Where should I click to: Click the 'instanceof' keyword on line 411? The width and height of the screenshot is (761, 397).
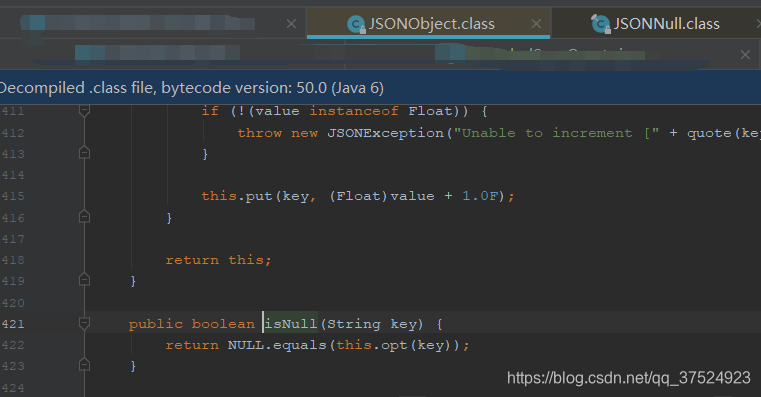[354, 111]
